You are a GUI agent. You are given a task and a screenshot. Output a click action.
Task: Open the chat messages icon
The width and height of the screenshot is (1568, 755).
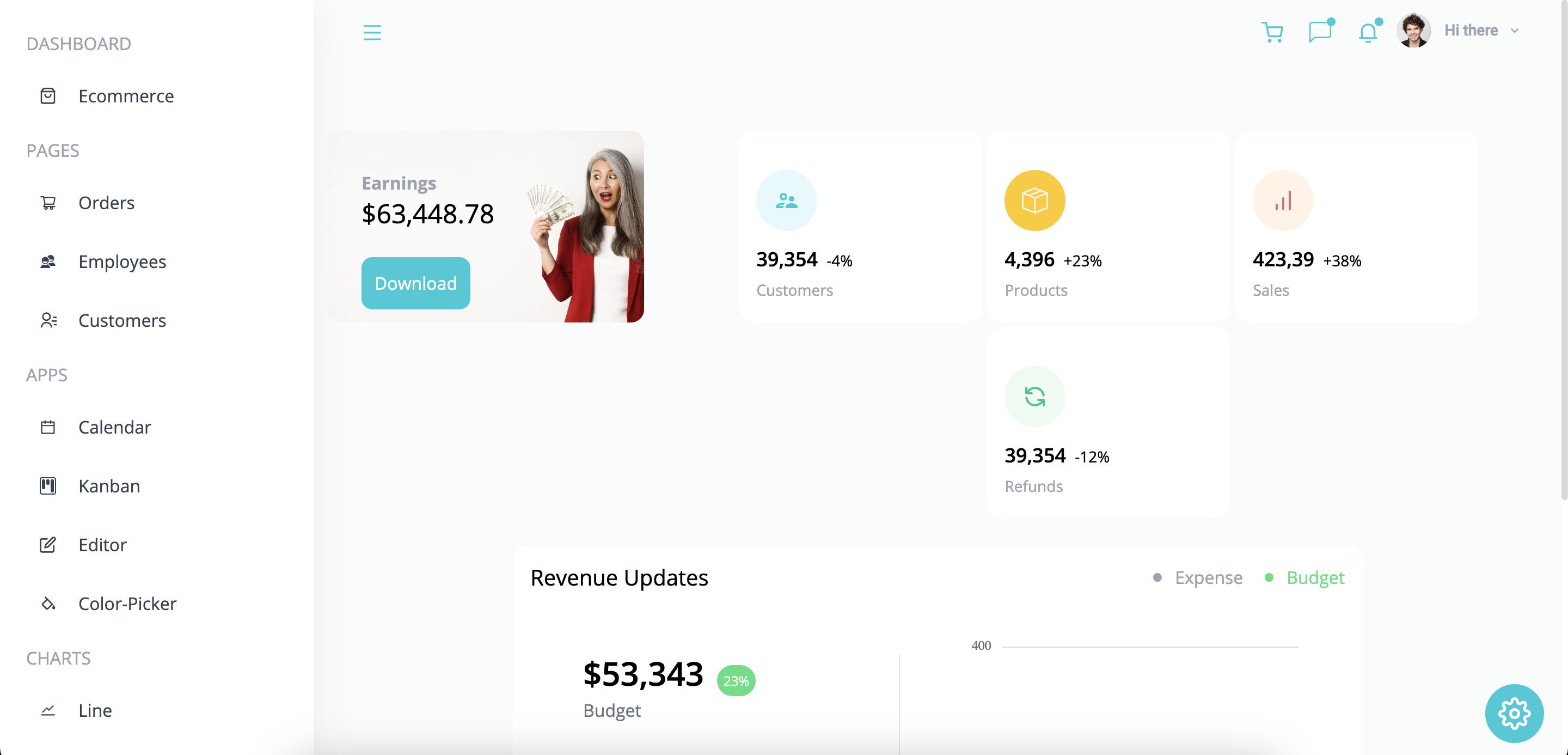1320,32
